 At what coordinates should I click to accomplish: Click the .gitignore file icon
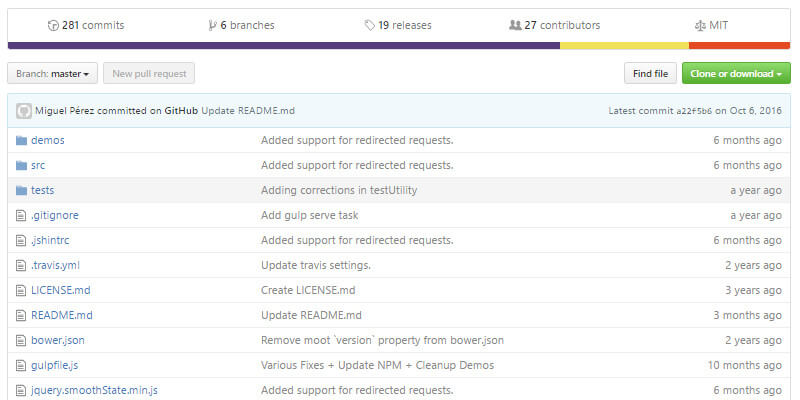[x=21, y=215]
